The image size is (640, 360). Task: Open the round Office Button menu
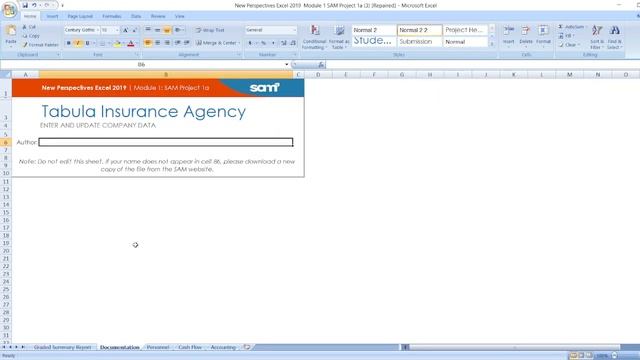point(9,10)
